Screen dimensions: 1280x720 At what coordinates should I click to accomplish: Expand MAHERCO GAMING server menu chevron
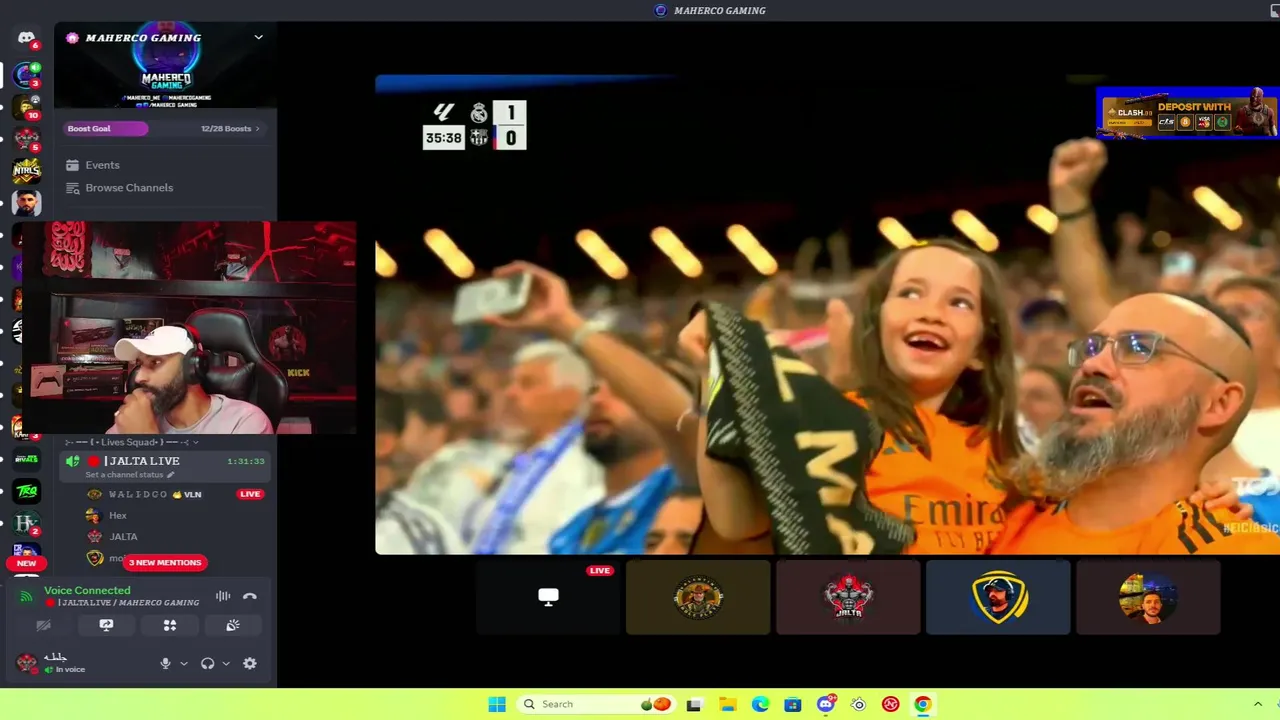pyautogui.click(x=258, y=37)
